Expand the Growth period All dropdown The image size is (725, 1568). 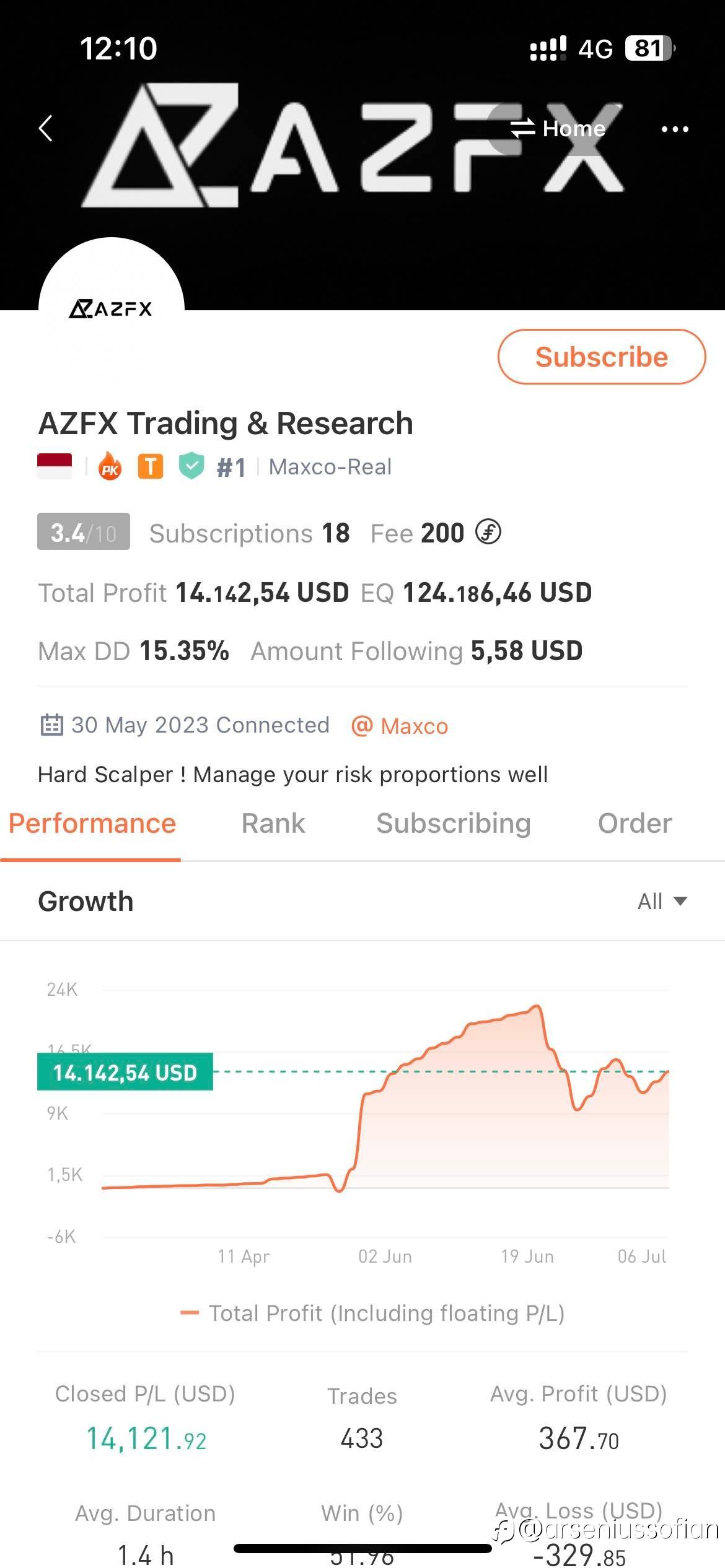tap(662, 902)
